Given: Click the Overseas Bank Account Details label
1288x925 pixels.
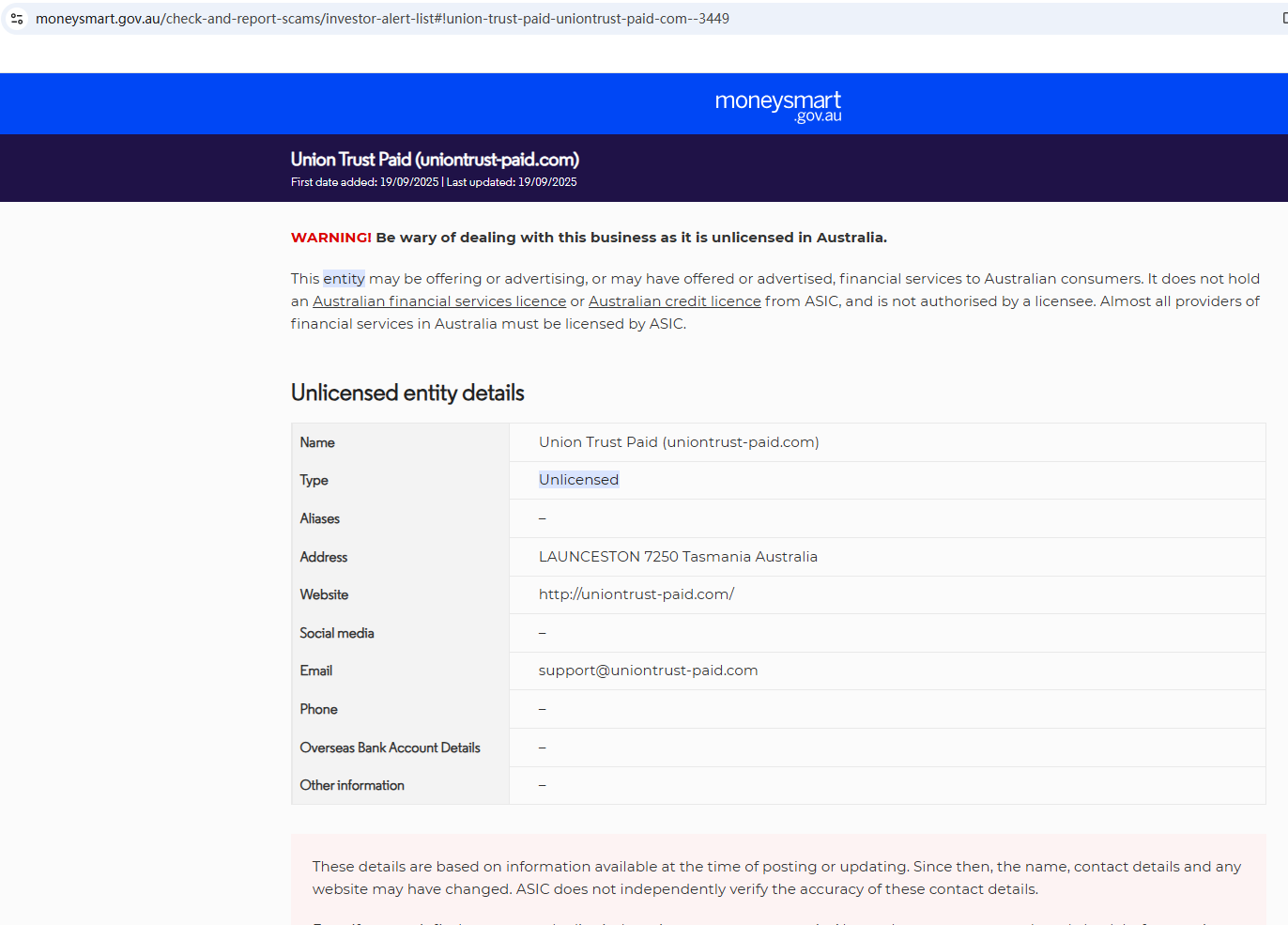Looking at the screenshot, I should [391, 748].
